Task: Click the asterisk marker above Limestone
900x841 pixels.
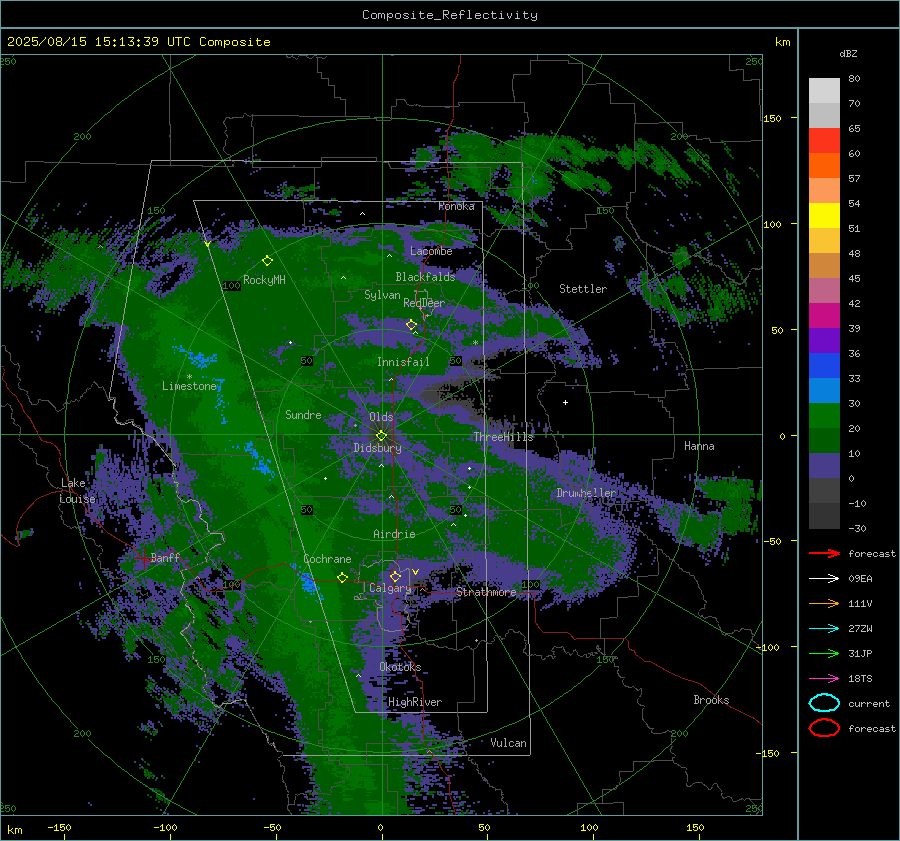Action: point(189,377)
